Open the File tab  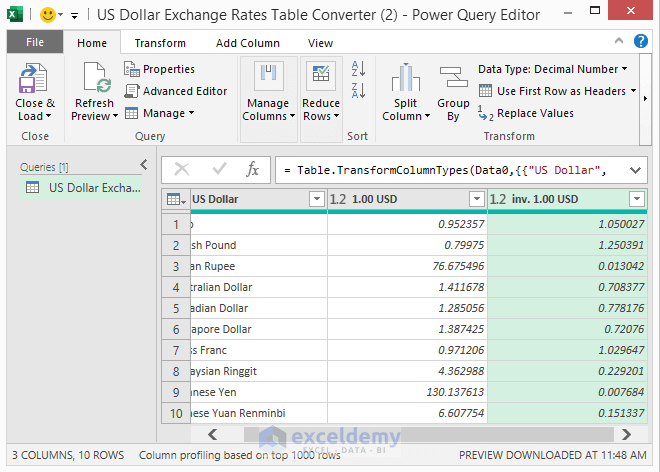pyautogui.click(x=35, y=42)
